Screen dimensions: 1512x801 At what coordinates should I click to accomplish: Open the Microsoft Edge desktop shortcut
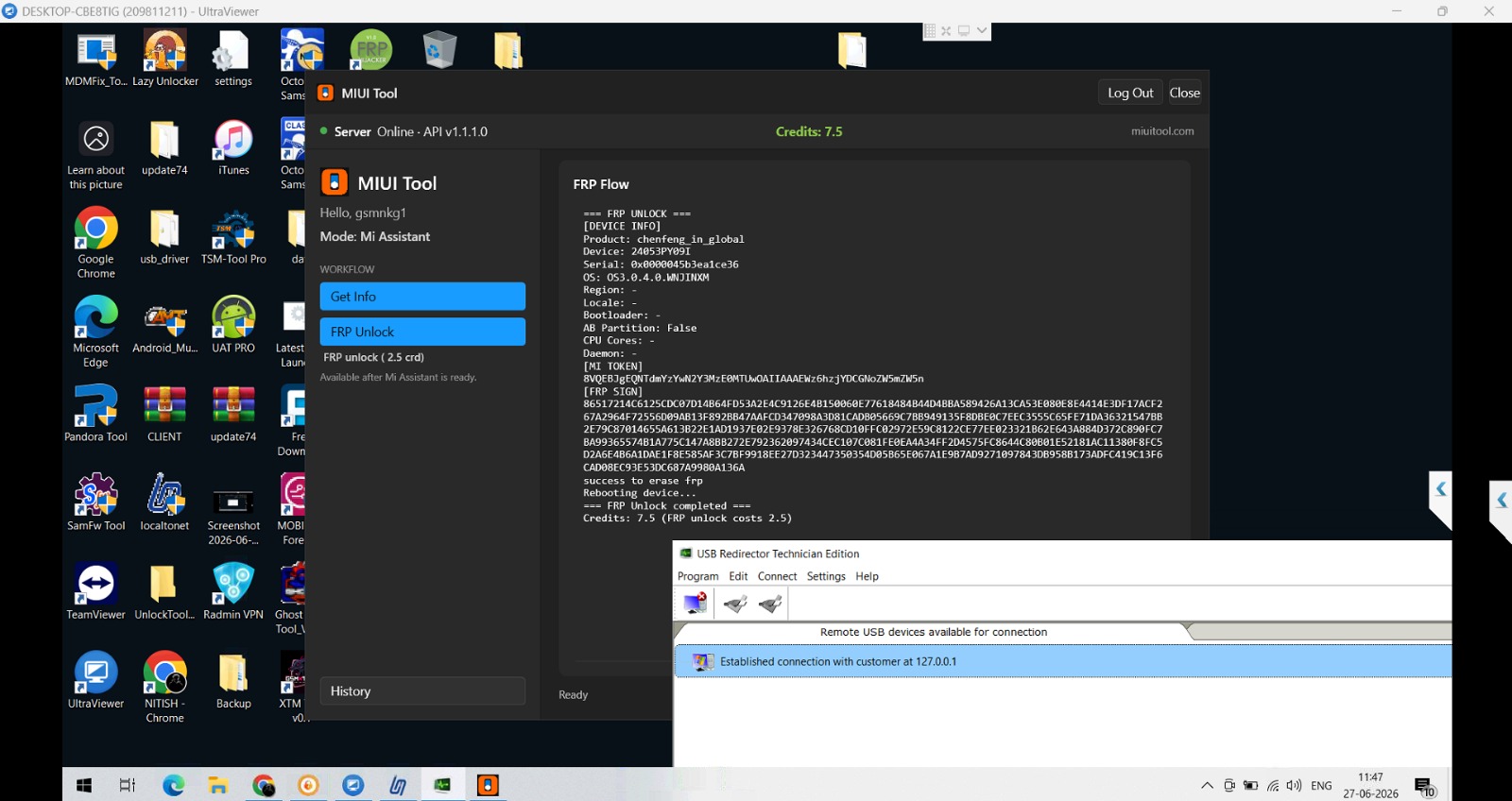pos(95,332)
